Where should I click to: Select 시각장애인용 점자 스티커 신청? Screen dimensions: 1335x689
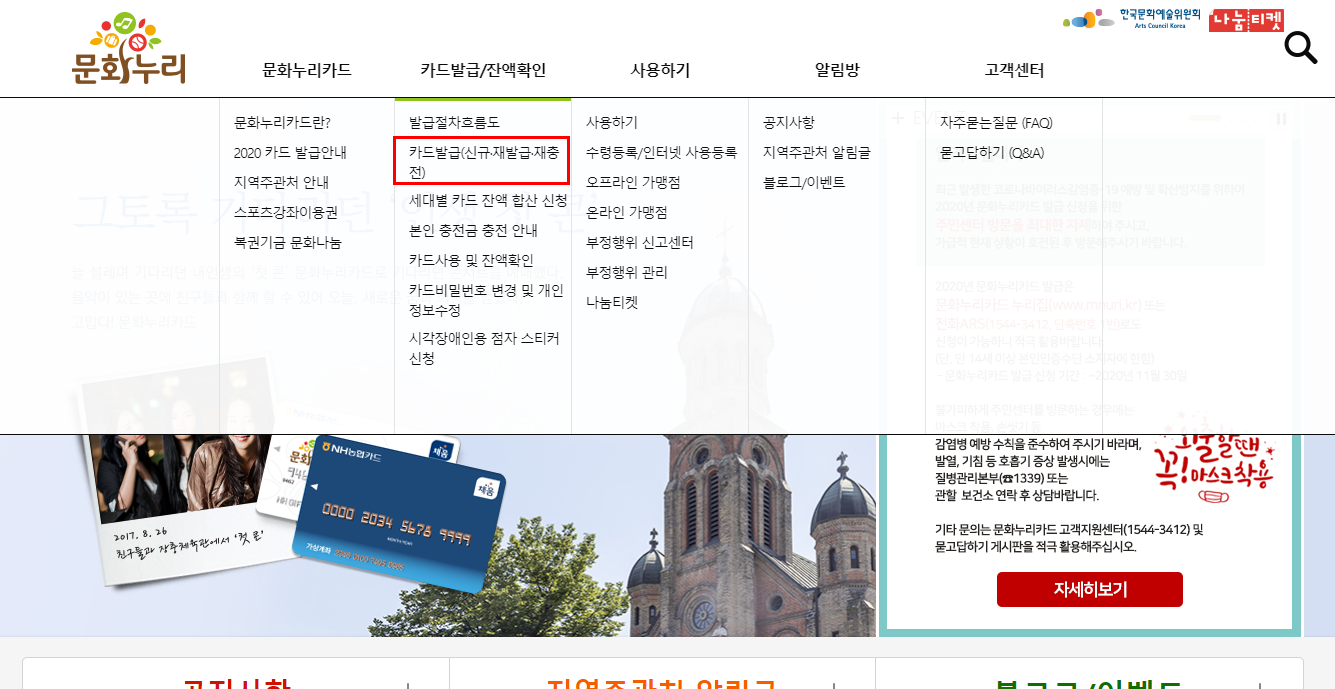point(484,348)
